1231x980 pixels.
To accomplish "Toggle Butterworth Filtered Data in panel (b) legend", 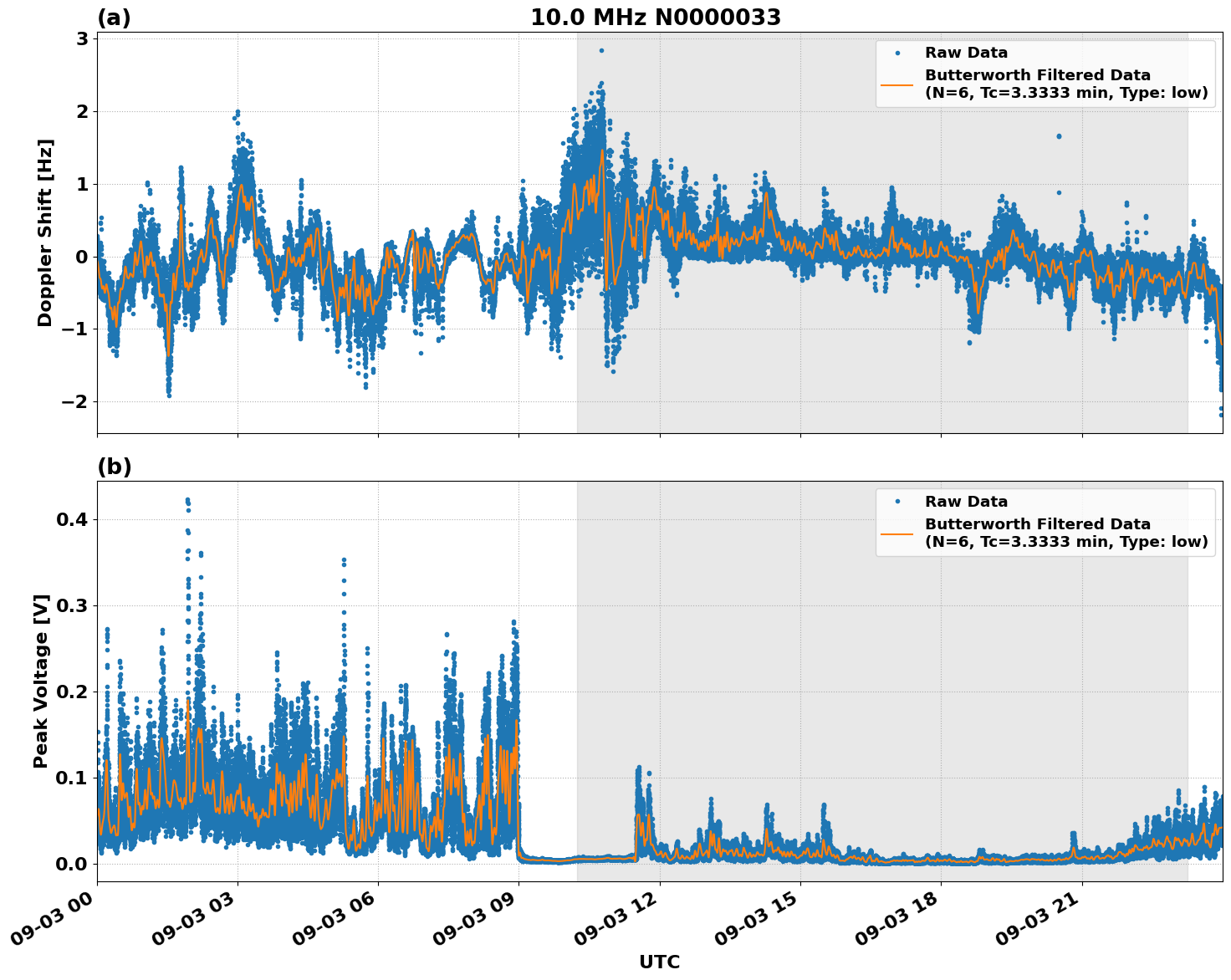I will [x=1037, y=533].
